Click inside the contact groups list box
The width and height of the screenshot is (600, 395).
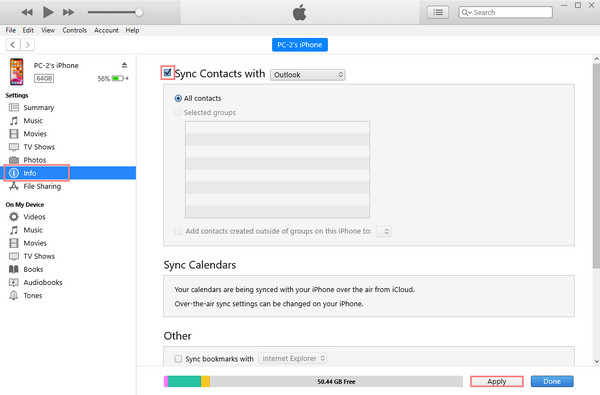[277, 170]
